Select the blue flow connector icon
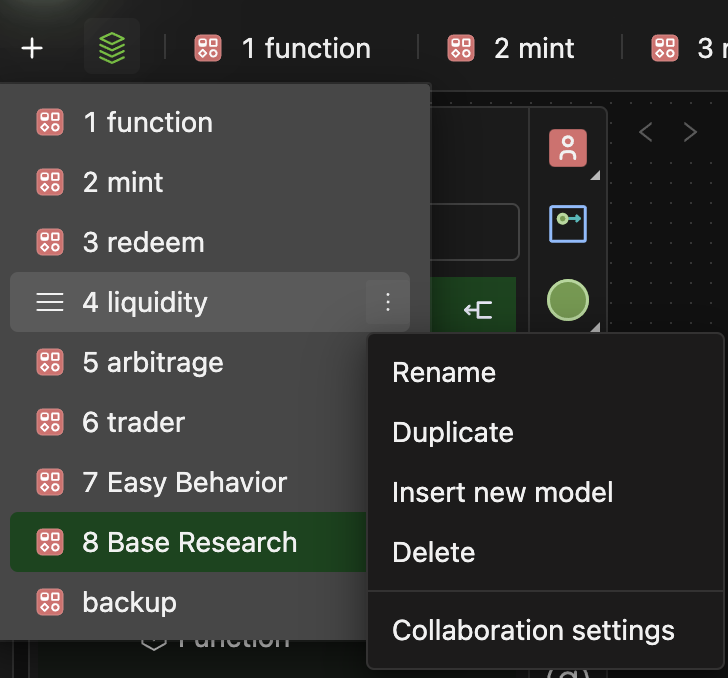The height and width of the screenshot is (678, 728). pyautogui.click(x=567, y=223)
